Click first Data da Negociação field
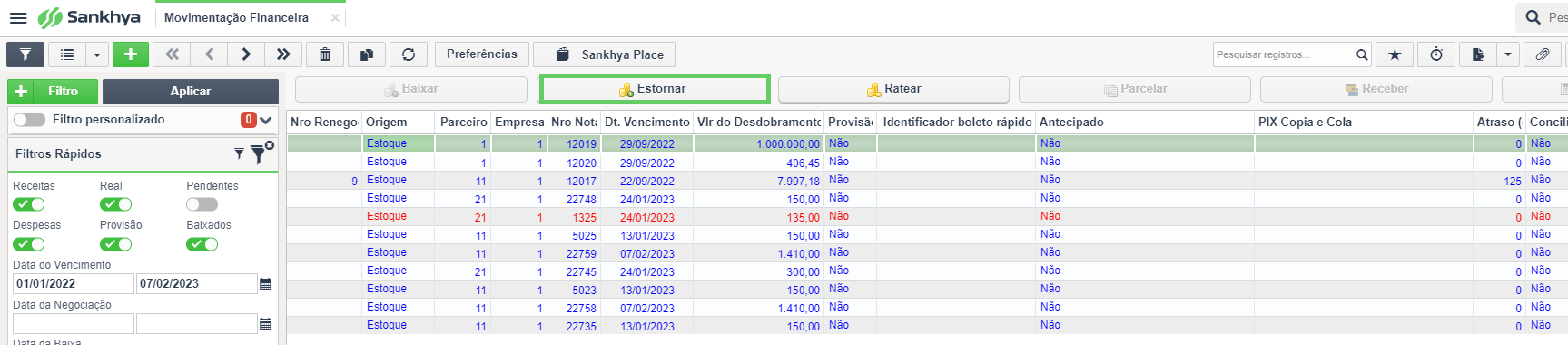 tap(74, 323)
